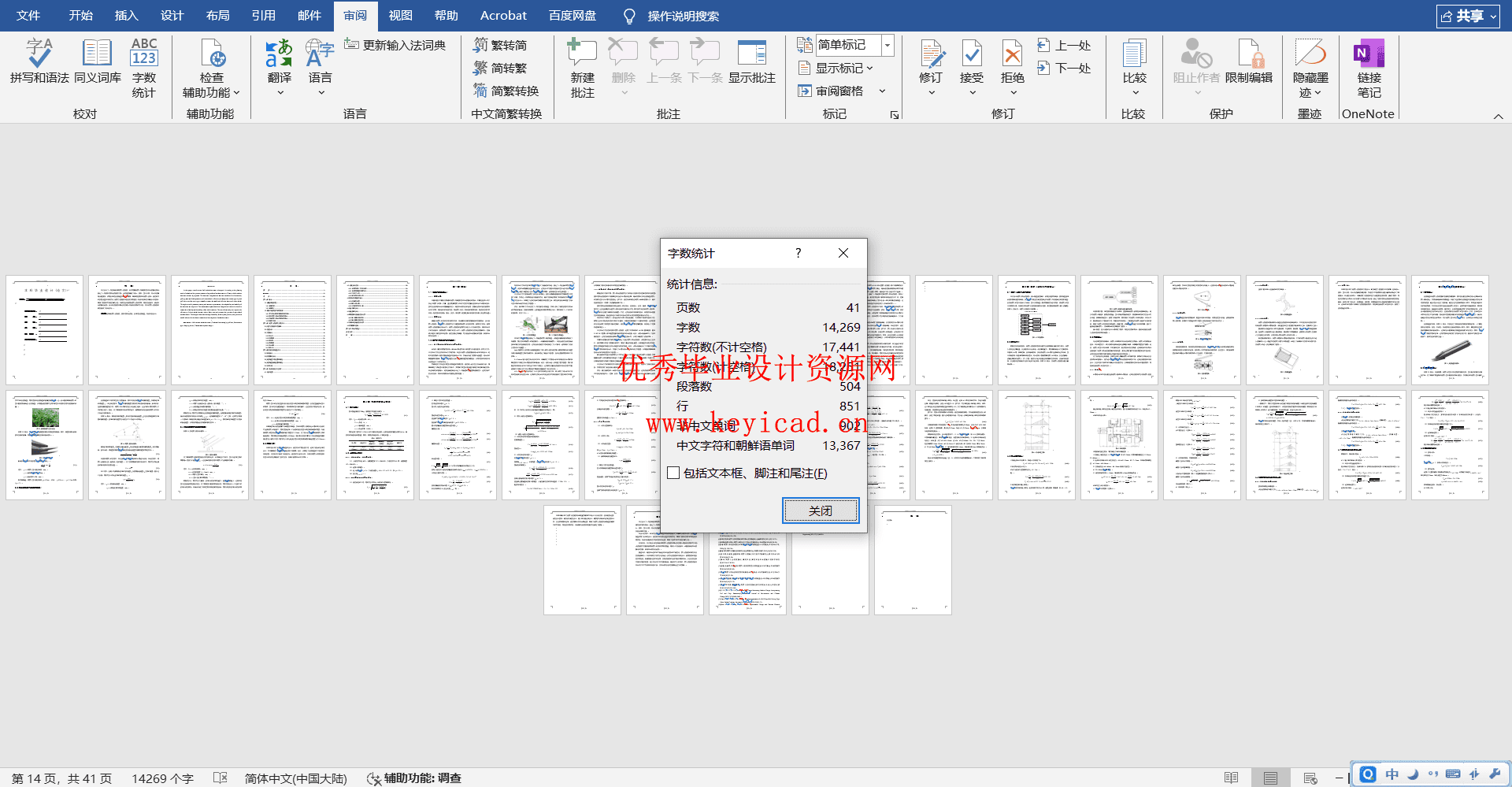This screenshot has height=787, width=1512.
Task: Open the Markup group dialog launcher
Action: 895,115
